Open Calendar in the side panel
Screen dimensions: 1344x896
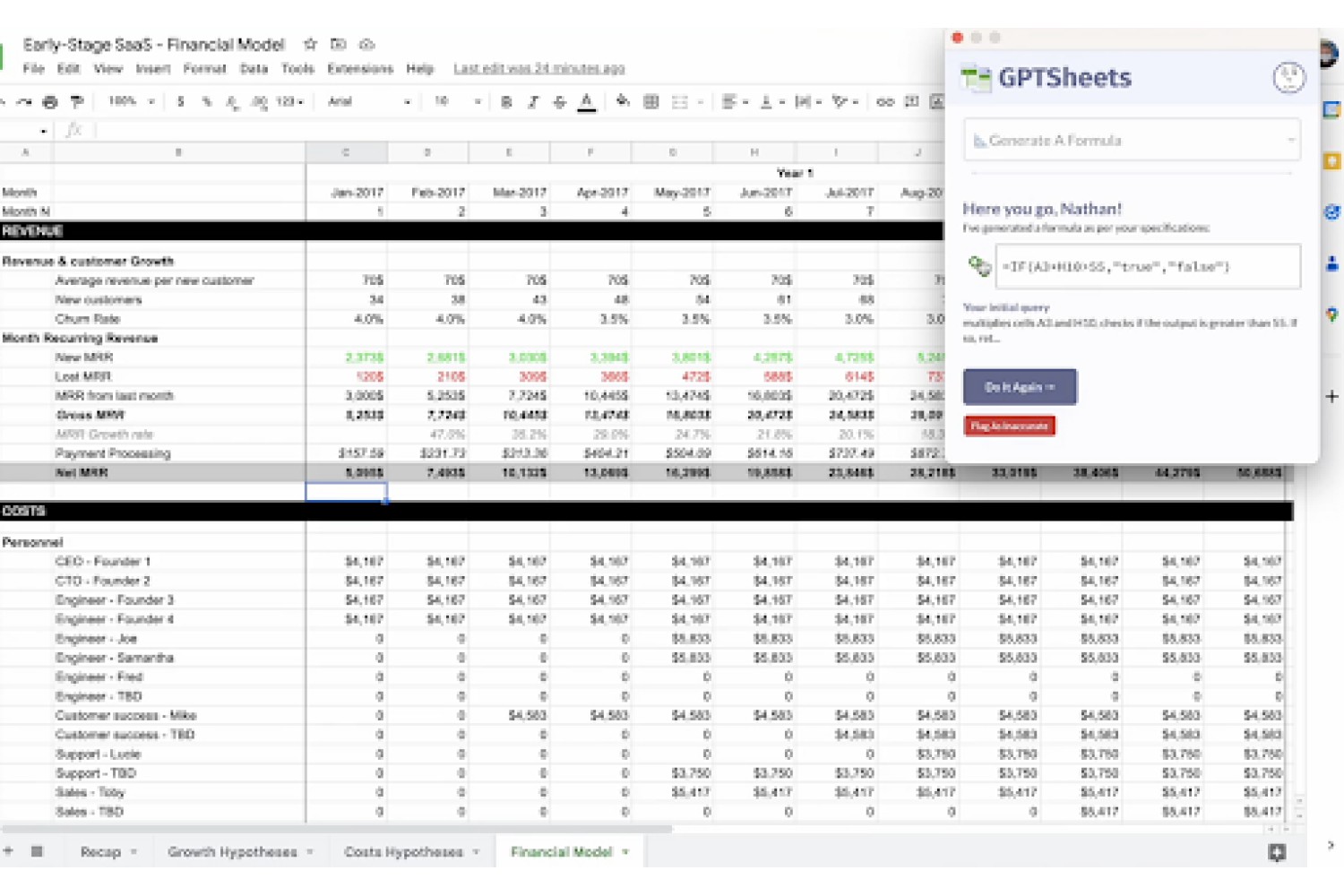click(1331, 109)
